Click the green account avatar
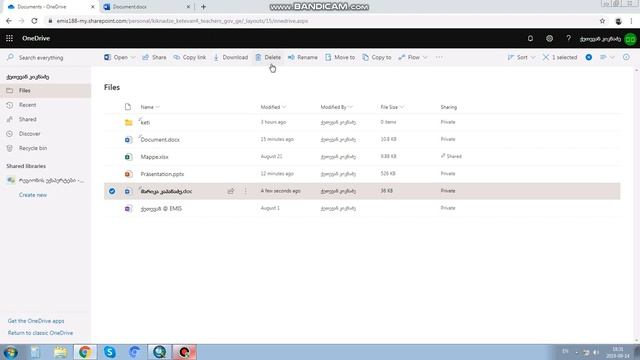This screenshot has width=640, height=360. pos(630,39)
